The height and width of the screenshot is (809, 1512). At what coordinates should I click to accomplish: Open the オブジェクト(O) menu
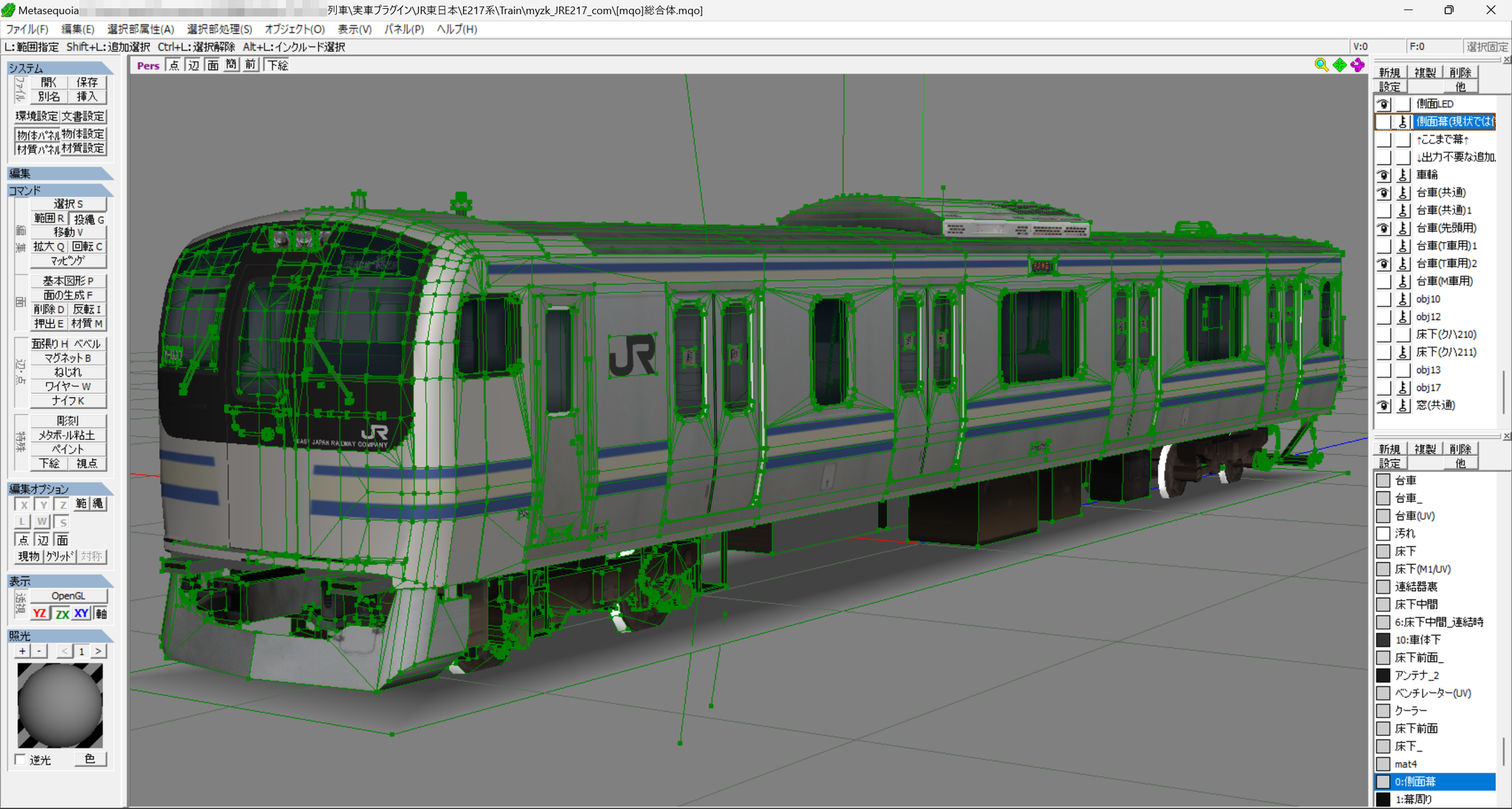click(x=295, y=29)
